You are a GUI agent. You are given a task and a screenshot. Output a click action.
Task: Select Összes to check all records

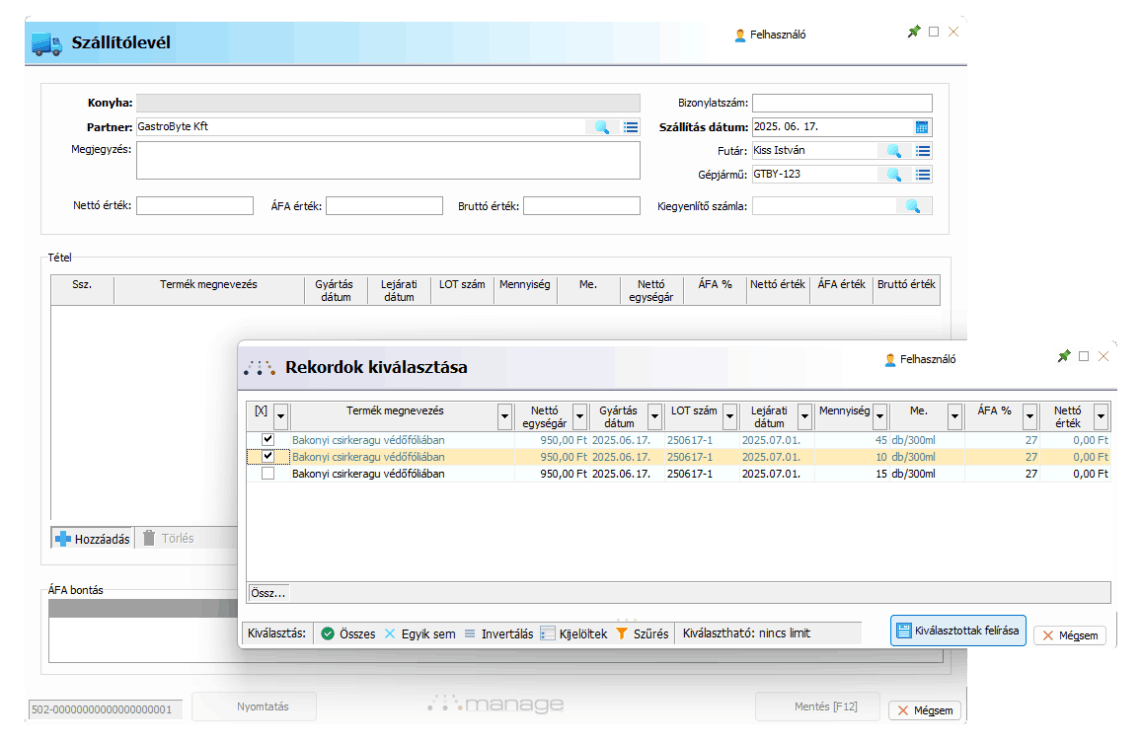[348, 634]
